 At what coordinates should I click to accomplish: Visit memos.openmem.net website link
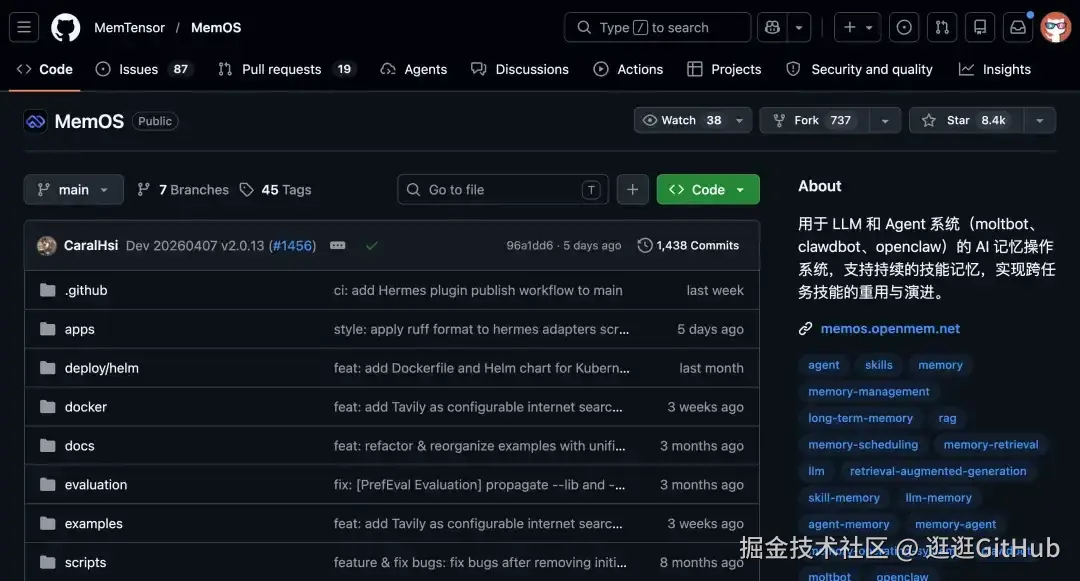tap(890, 328)
